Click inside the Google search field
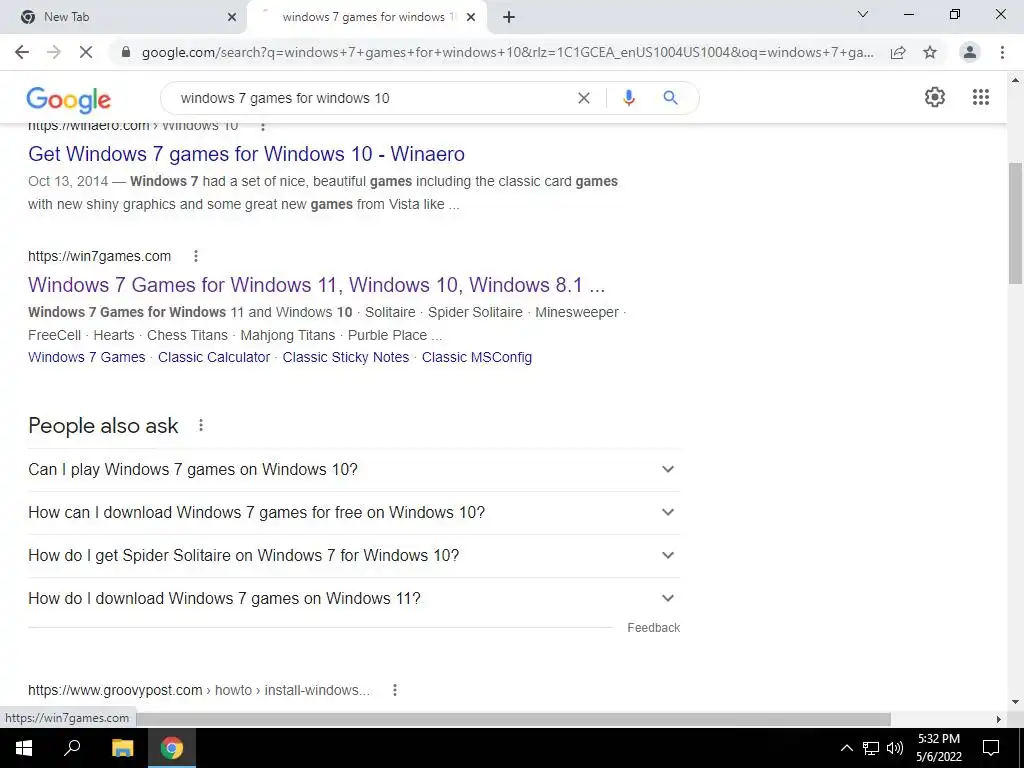 372,98
